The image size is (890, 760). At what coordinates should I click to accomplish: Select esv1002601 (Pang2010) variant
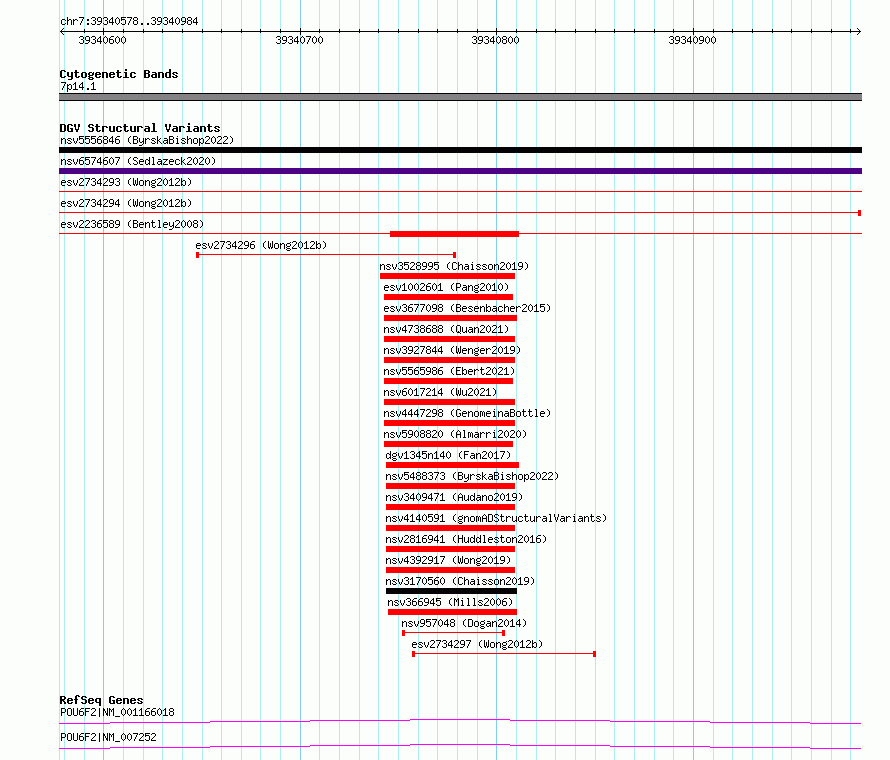[446, 287]
